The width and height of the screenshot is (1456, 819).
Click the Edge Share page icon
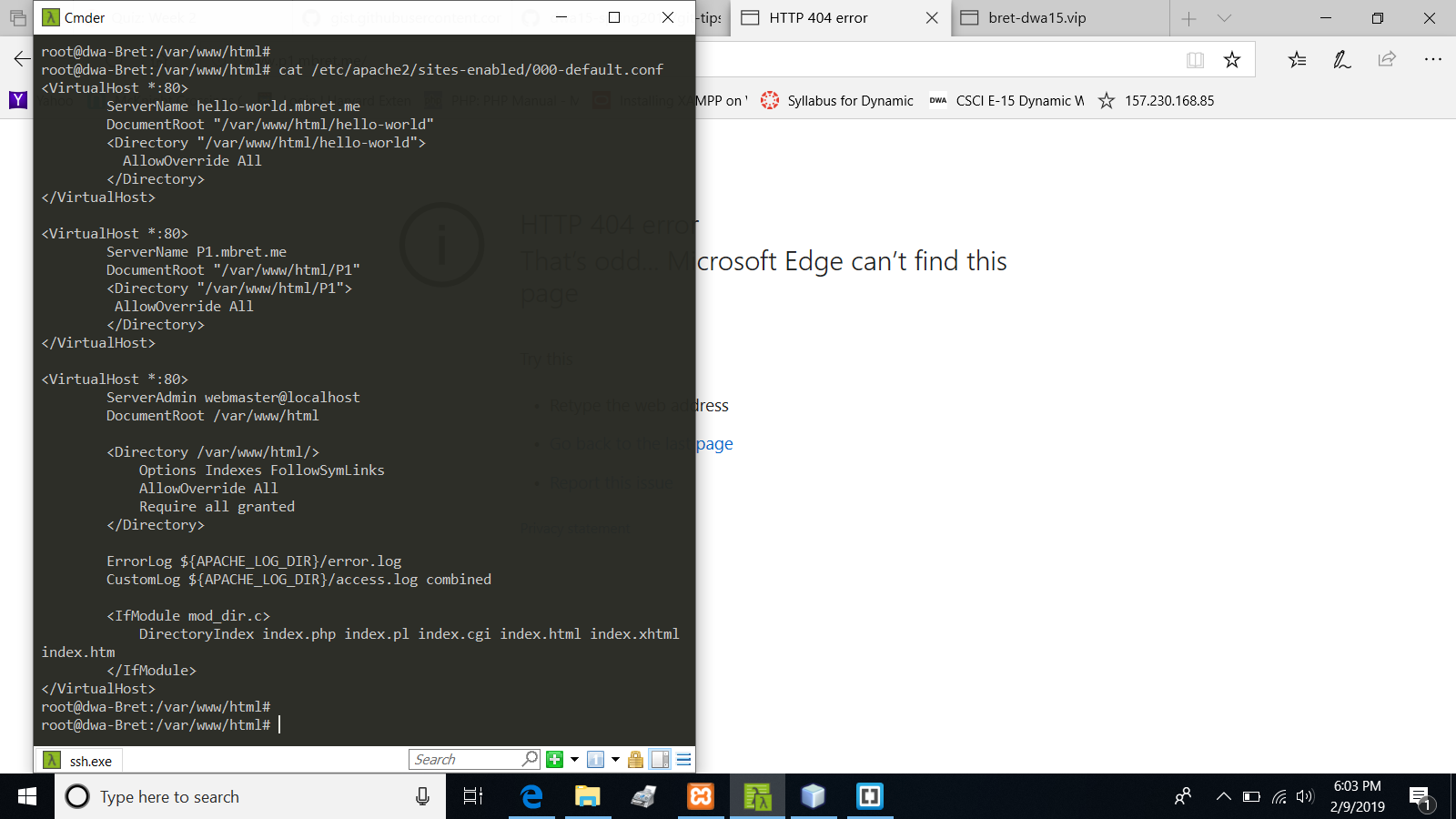click(x=1387, y=59)
